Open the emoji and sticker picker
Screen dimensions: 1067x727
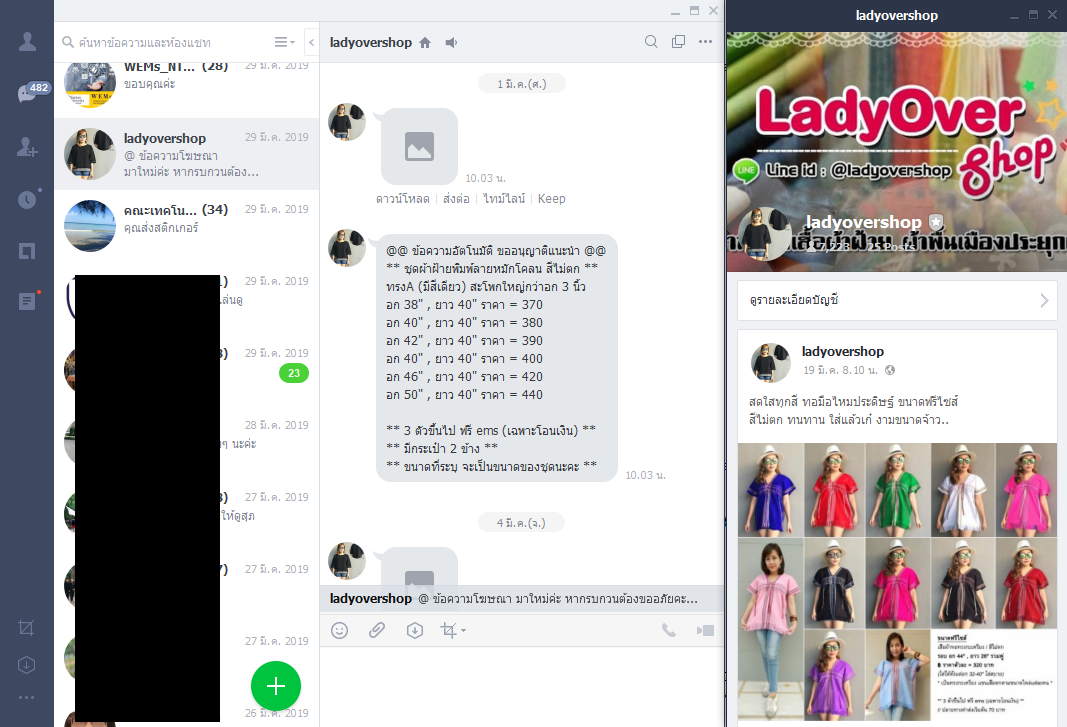pyautogui.click(x=340, y=630)
